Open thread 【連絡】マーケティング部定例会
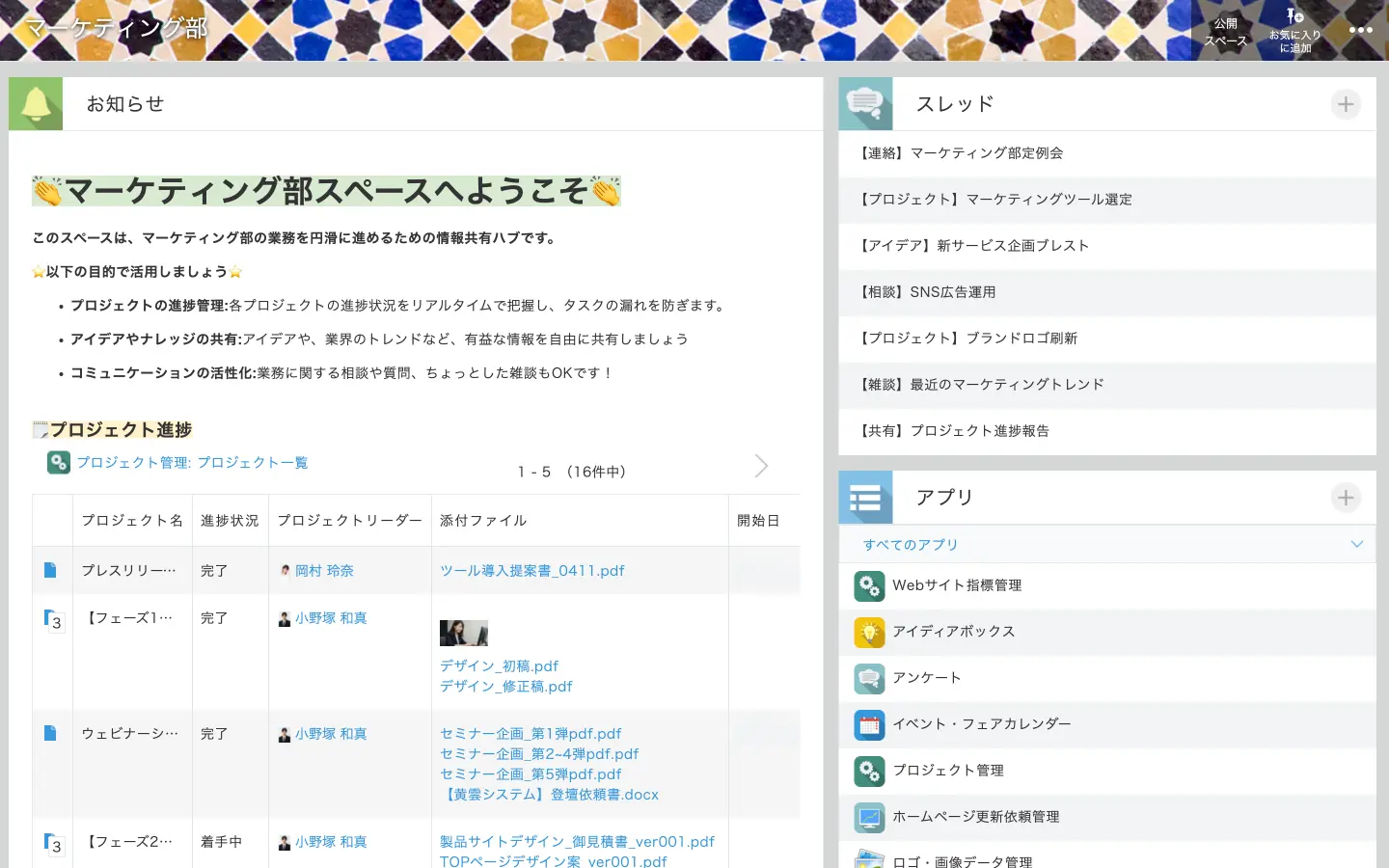The width and height of the screenshot is (1389, 868). tap(962, 153)
